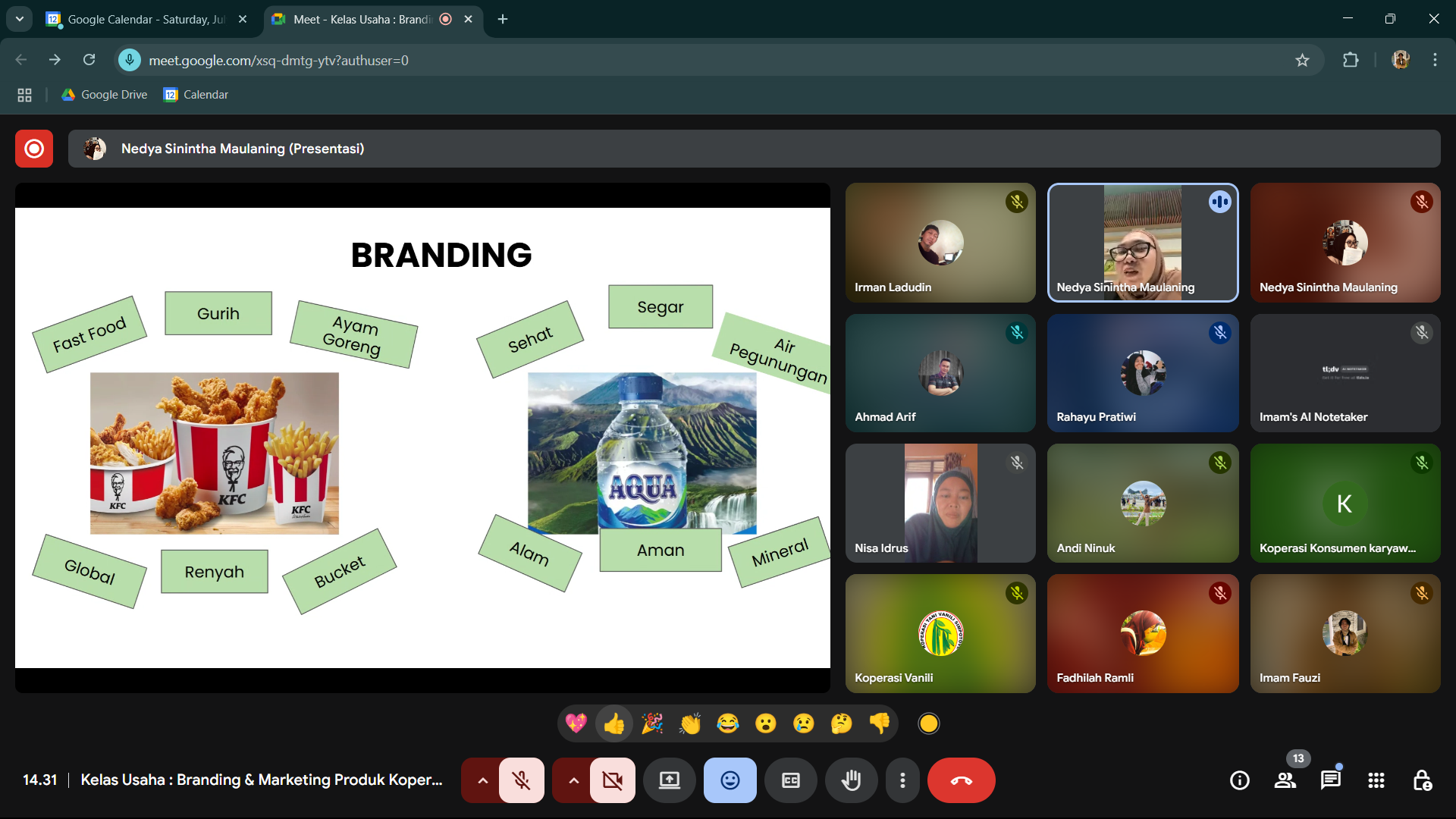Leave the call
The height and width of the screenshot is (819, 1456).
point(962,780)
